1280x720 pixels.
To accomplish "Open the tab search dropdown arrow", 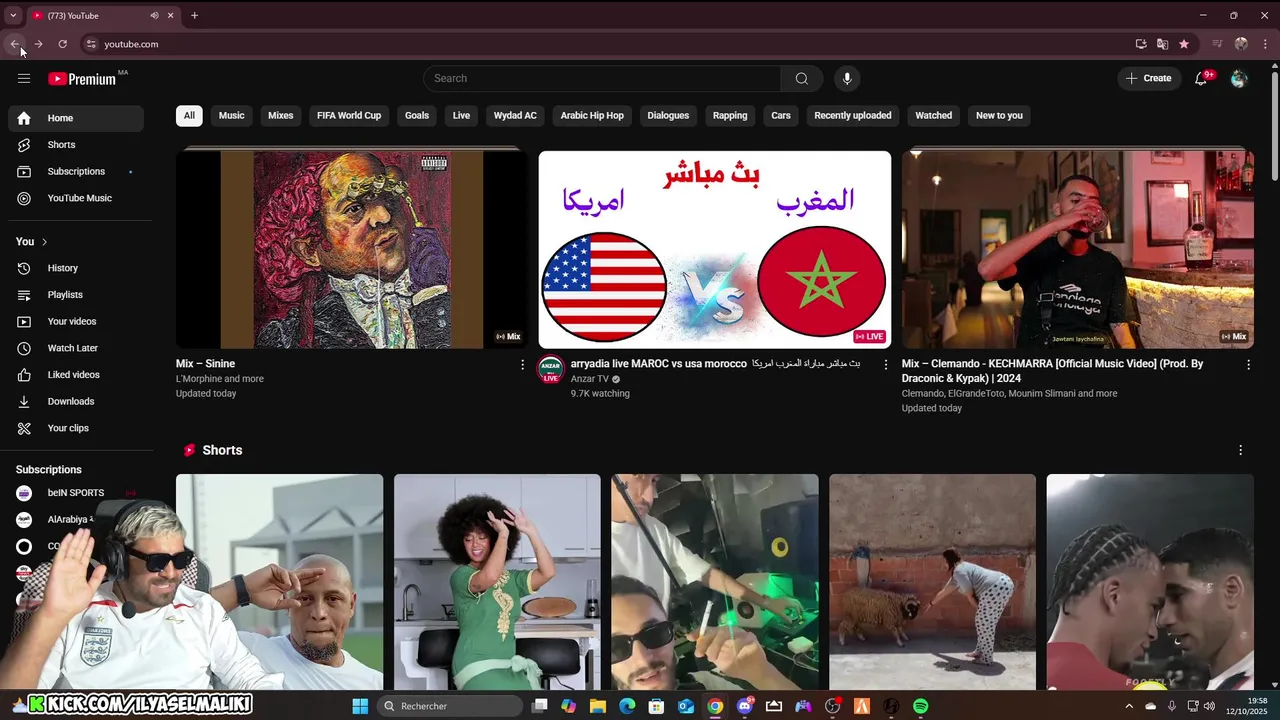I will pyautogui.click(x=13, y=16).
